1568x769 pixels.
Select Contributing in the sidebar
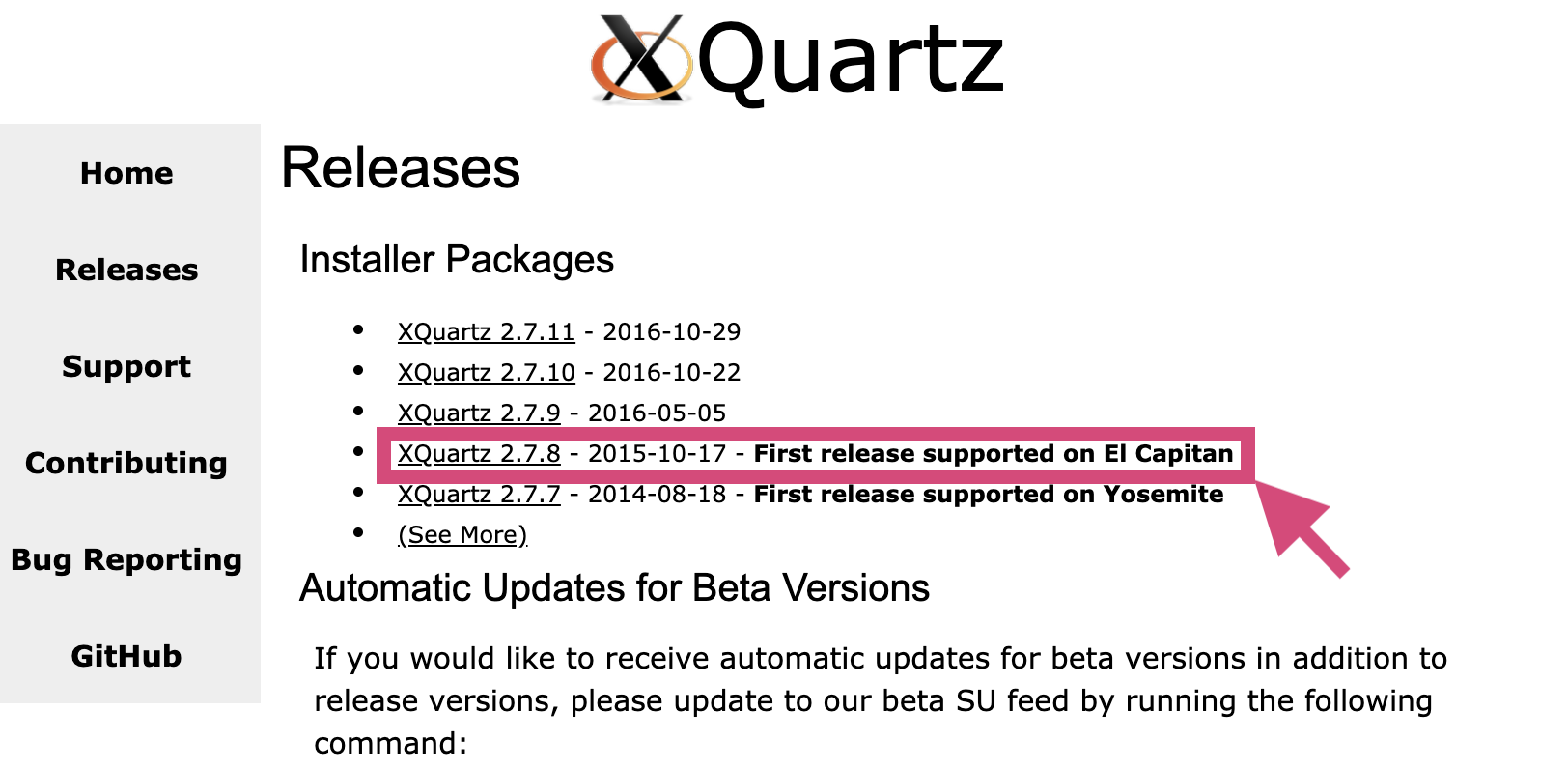[126, 464]
